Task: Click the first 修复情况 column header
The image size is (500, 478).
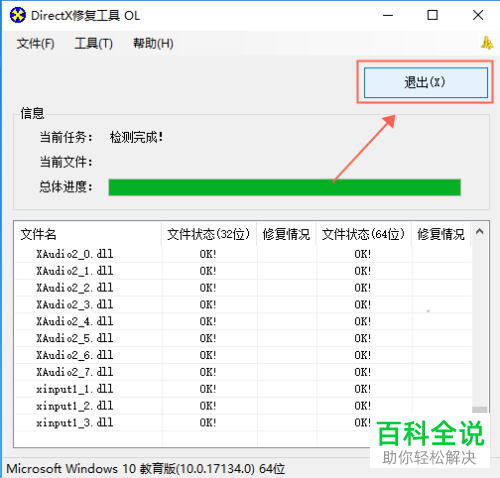Action: pos(286,234)
